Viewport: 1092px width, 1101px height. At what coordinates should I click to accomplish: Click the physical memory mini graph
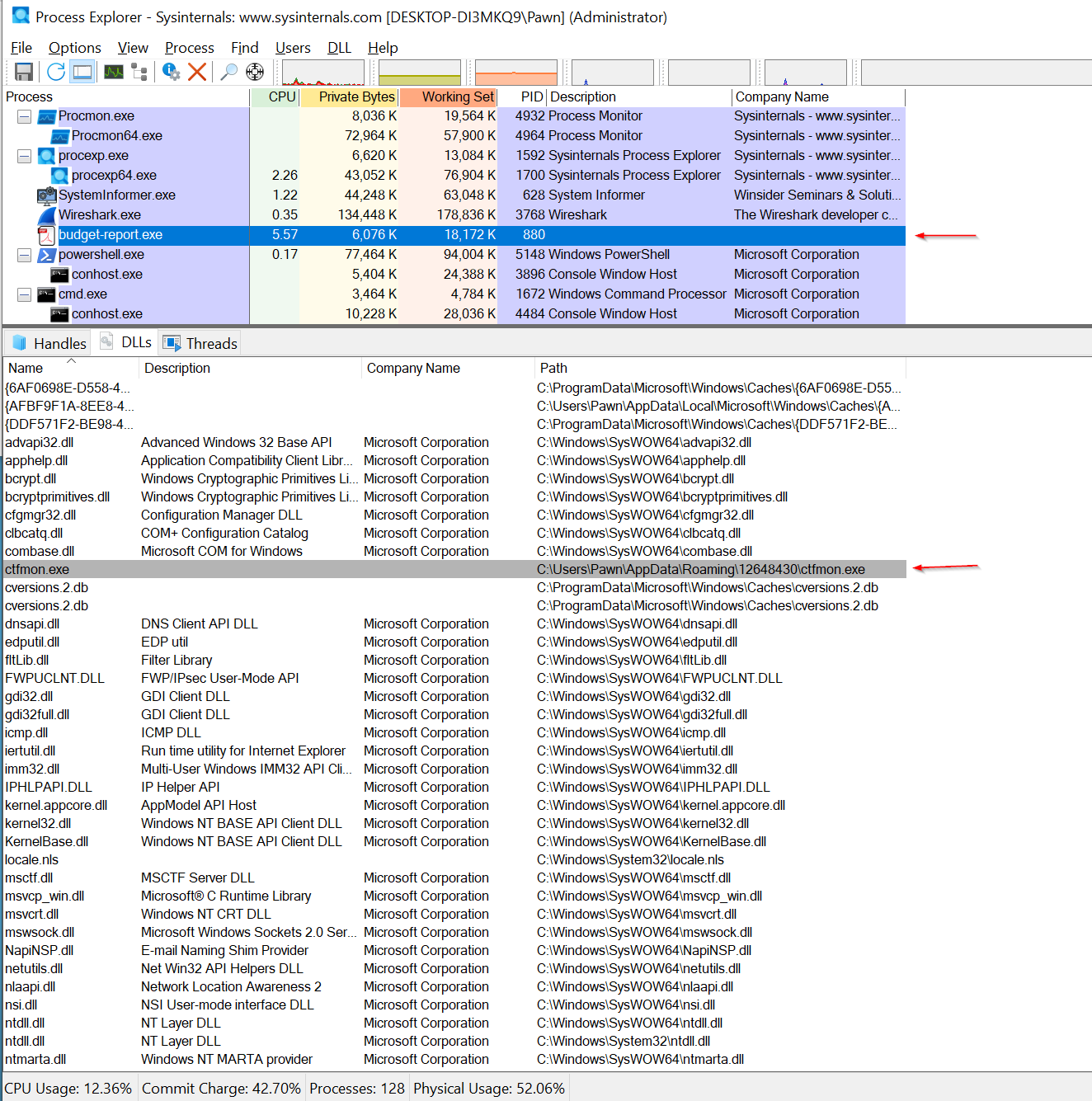tap(516, 73)
